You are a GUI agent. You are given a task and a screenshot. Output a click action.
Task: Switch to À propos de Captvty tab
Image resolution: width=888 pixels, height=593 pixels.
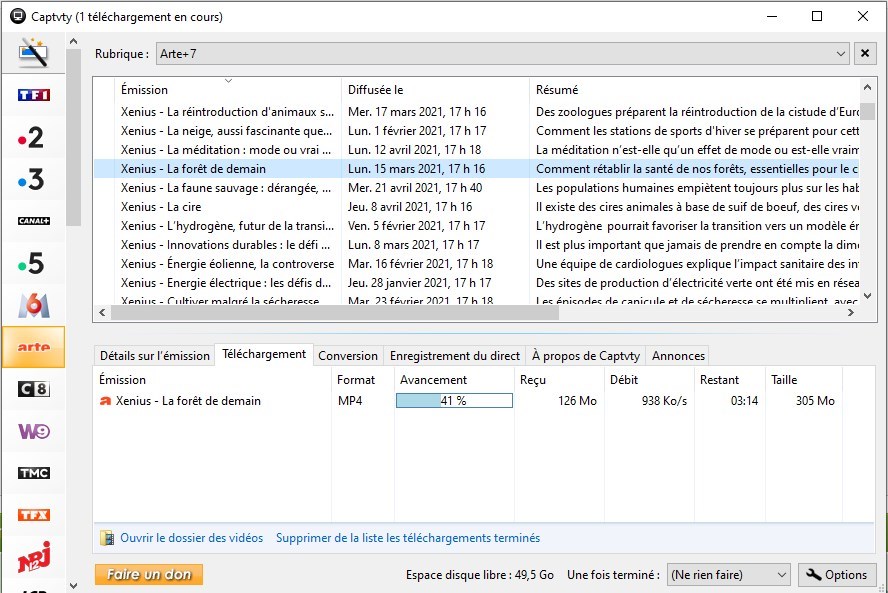[x=586, y=356]
